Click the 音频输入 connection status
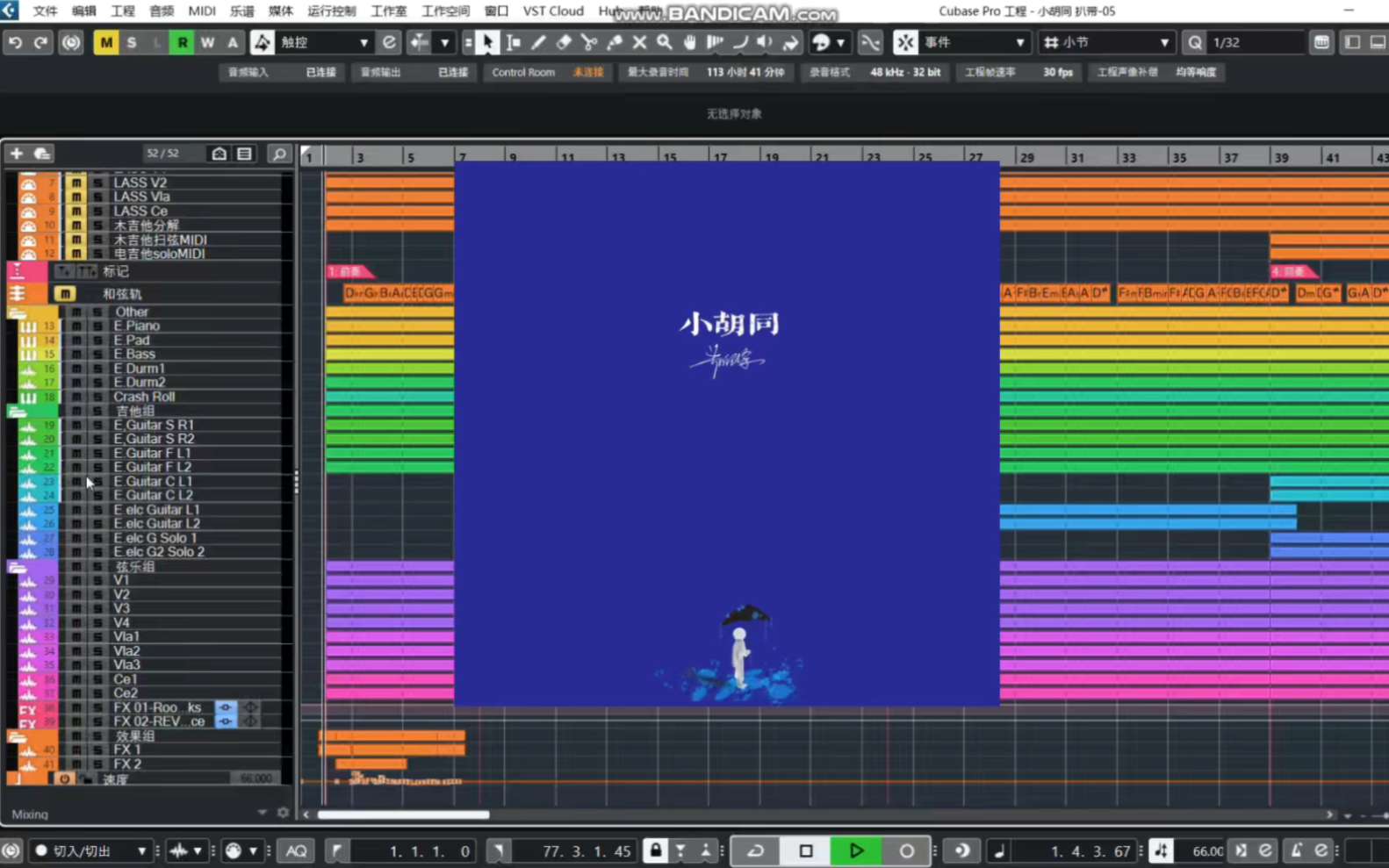This screenshot has width=1389, height=868. (x=281, y=72)
